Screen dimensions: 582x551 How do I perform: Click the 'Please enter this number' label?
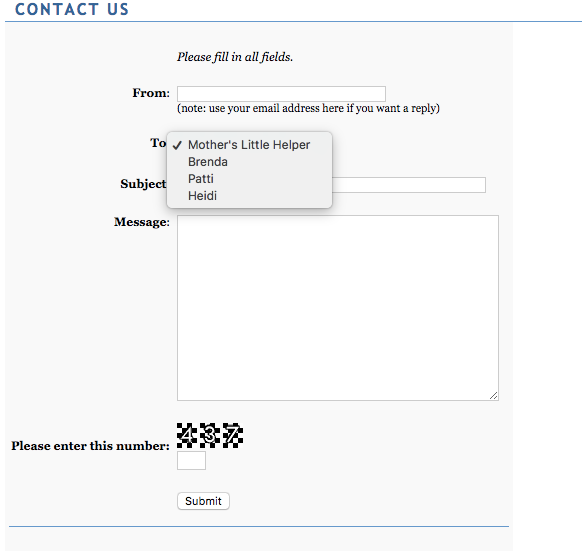90,446
